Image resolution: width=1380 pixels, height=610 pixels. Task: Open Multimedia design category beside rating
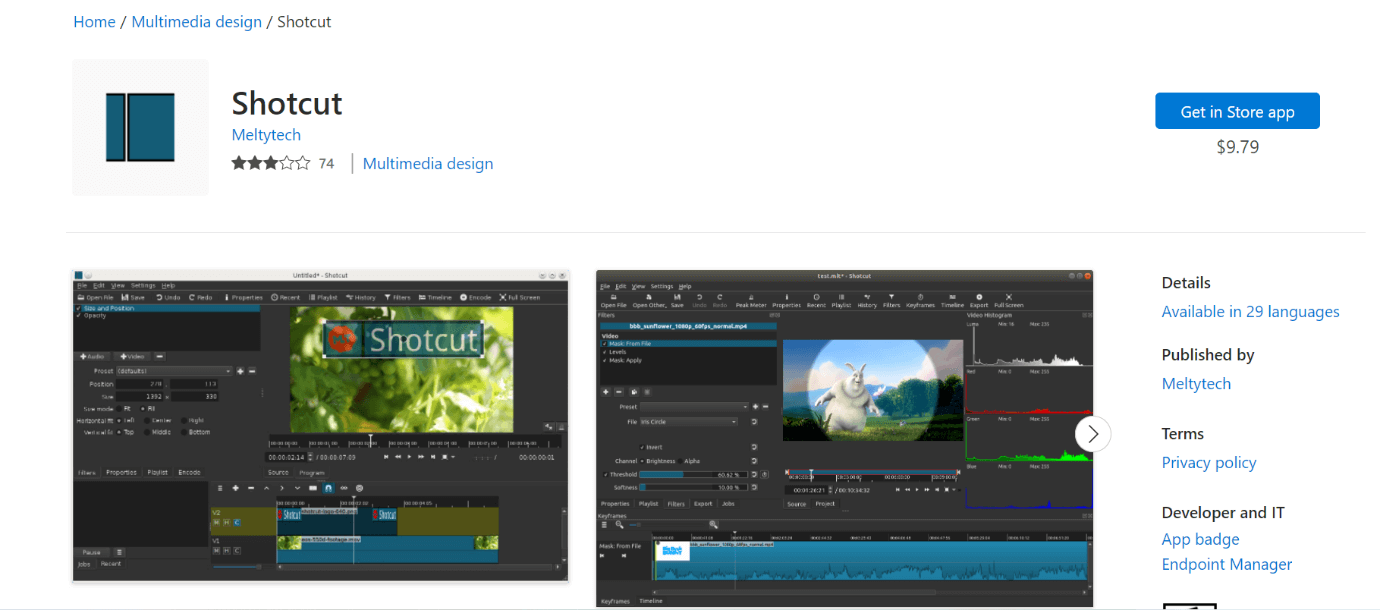pos(428,163)
